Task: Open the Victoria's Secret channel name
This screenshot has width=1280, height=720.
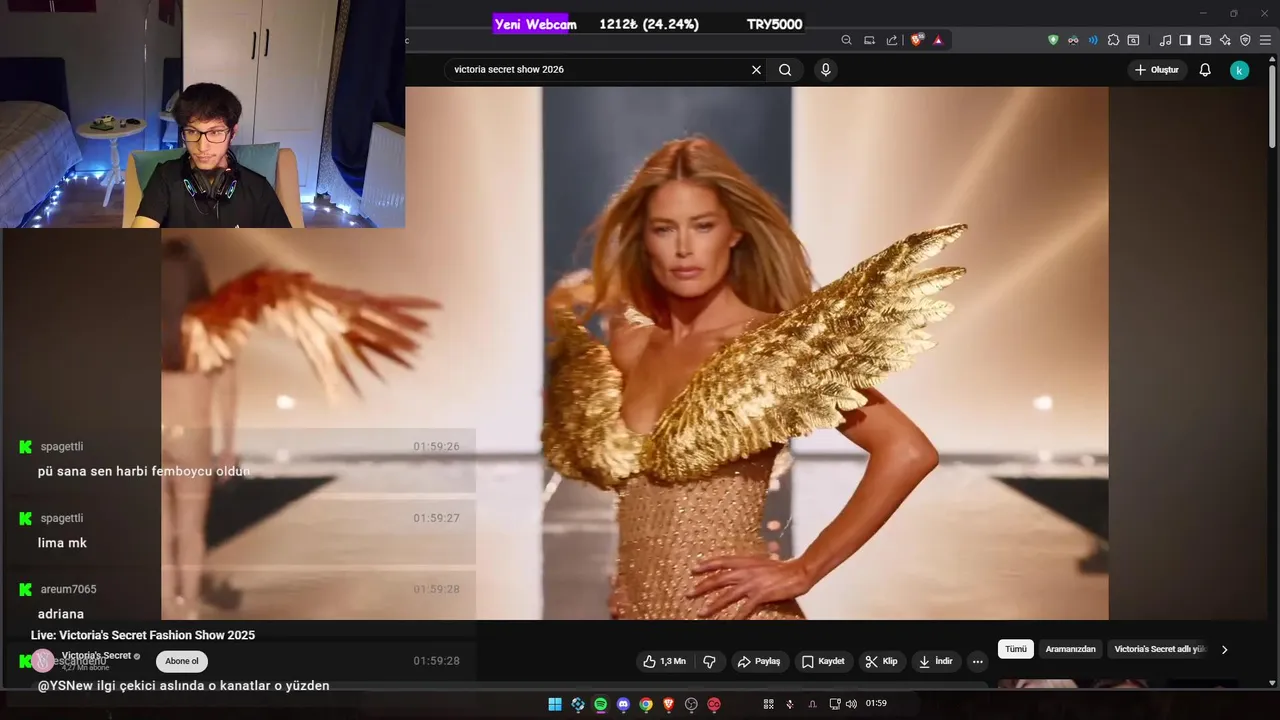Action: coord(97,656)
